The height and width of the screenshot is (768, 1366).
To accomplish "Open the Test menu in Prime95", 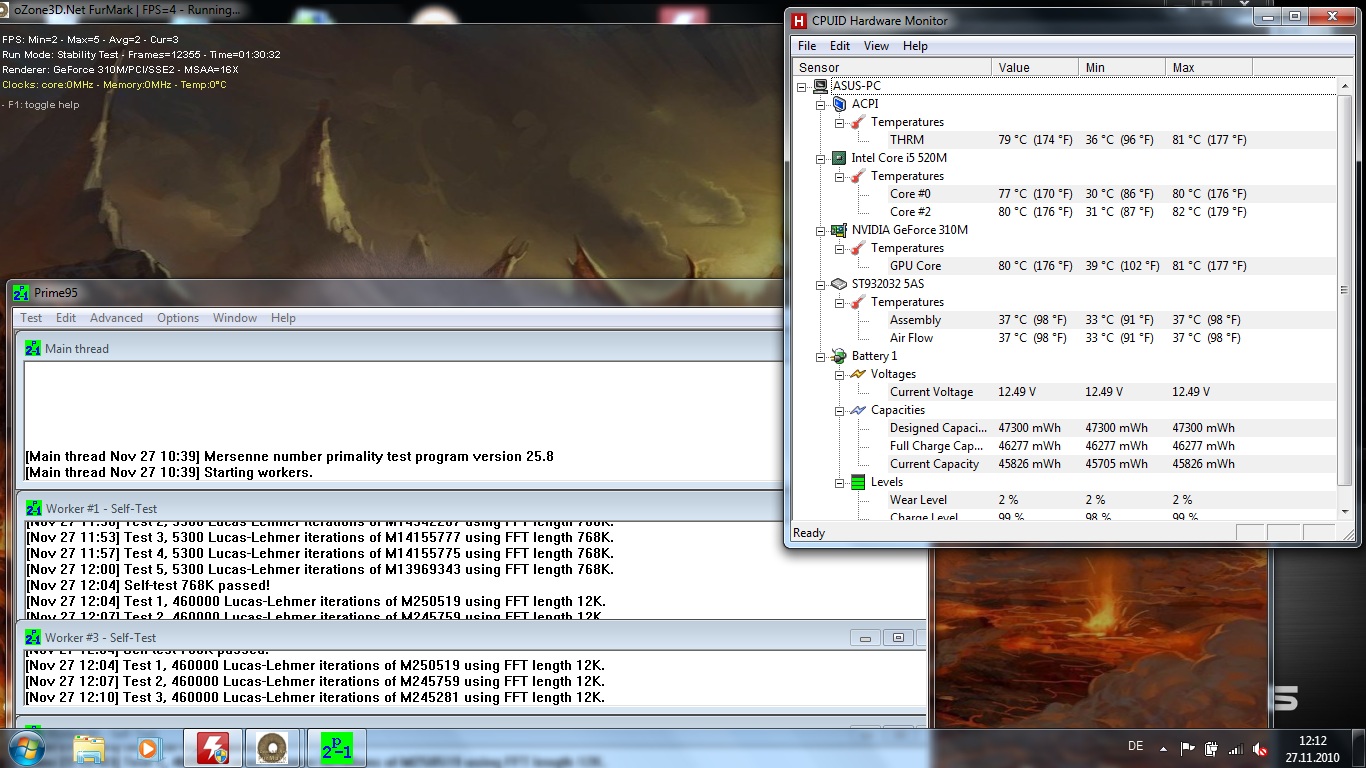I will 32,318.
